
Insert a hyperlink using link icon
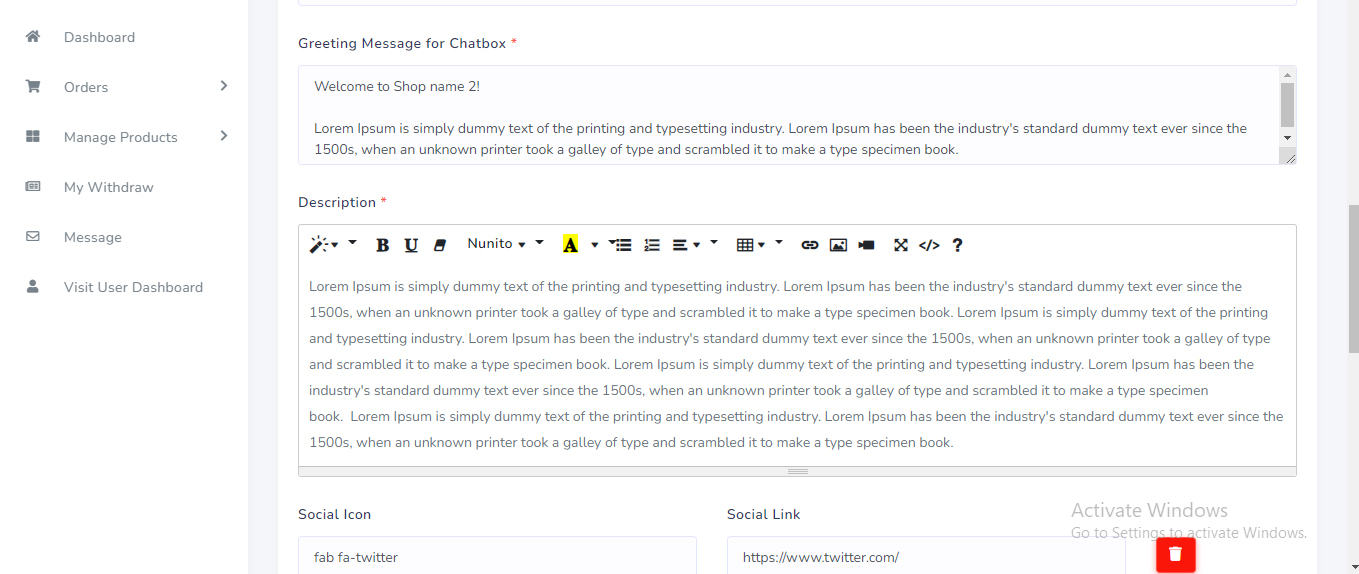pos(810,245)
